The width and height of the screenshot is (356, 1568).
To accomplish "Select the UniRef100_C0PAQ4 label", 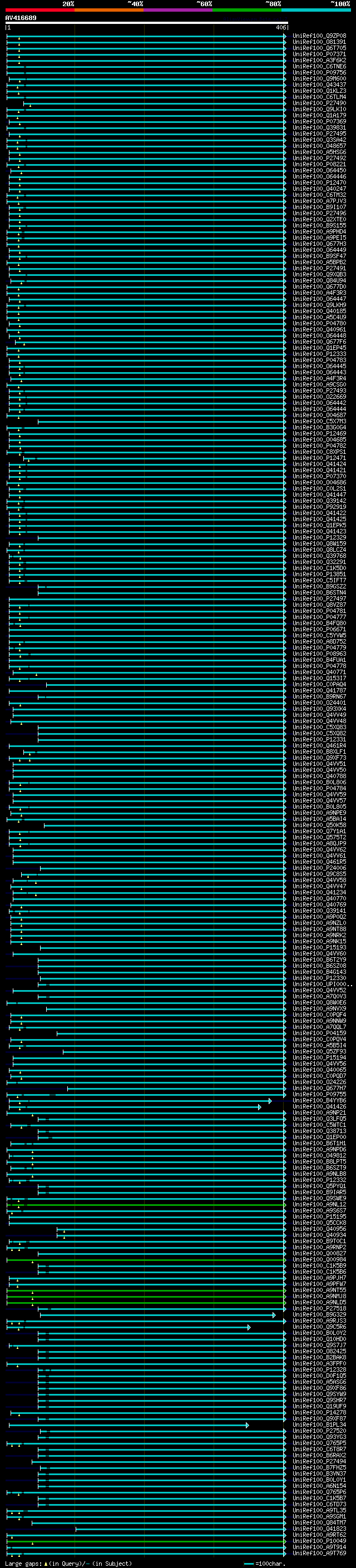I will (319, 684).
